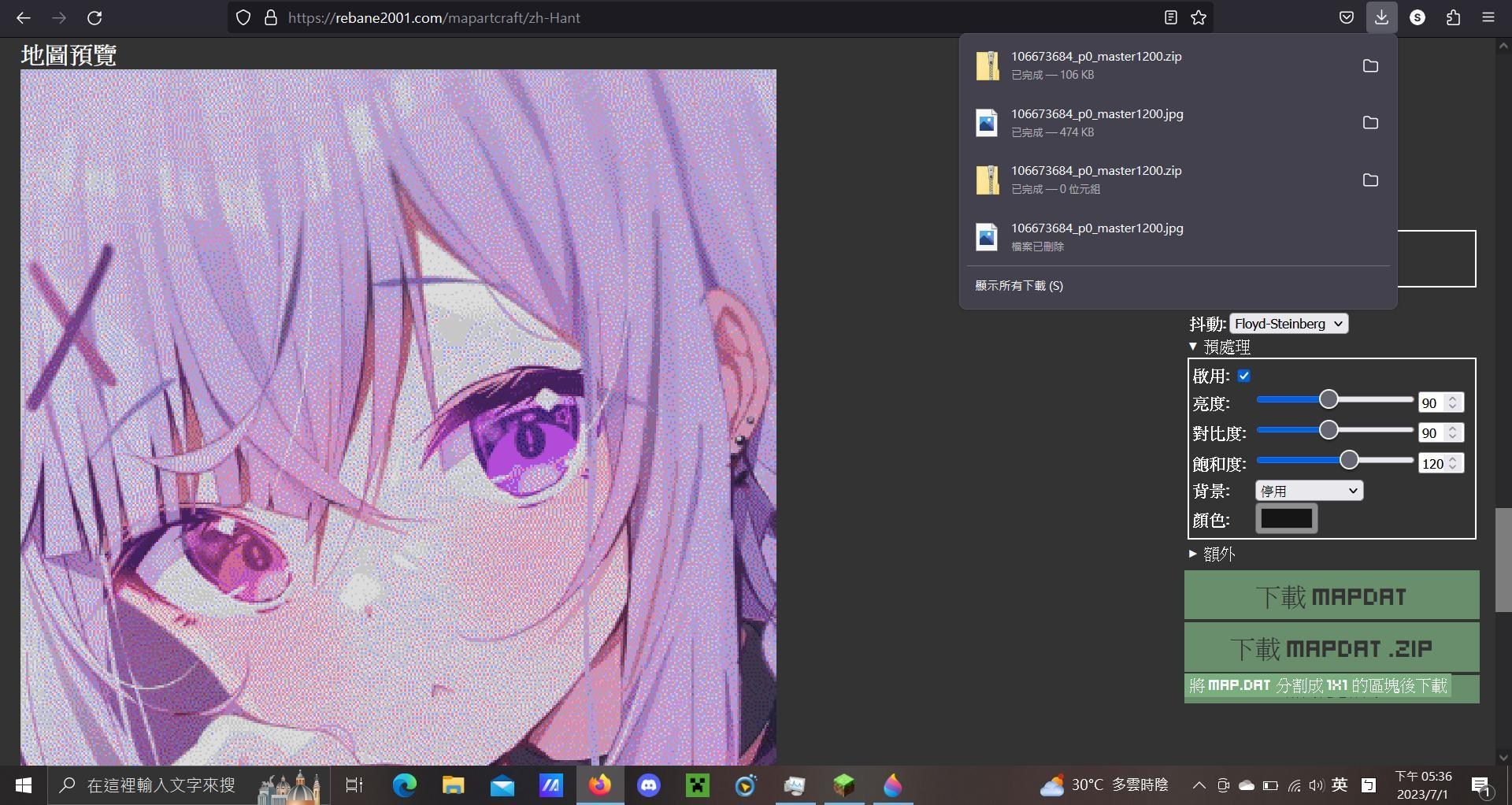Open the 抖動 Floyd-Steinberg dropdown
The width and height of the screenshot is (1512, 805).
[x=1288, y=324]
